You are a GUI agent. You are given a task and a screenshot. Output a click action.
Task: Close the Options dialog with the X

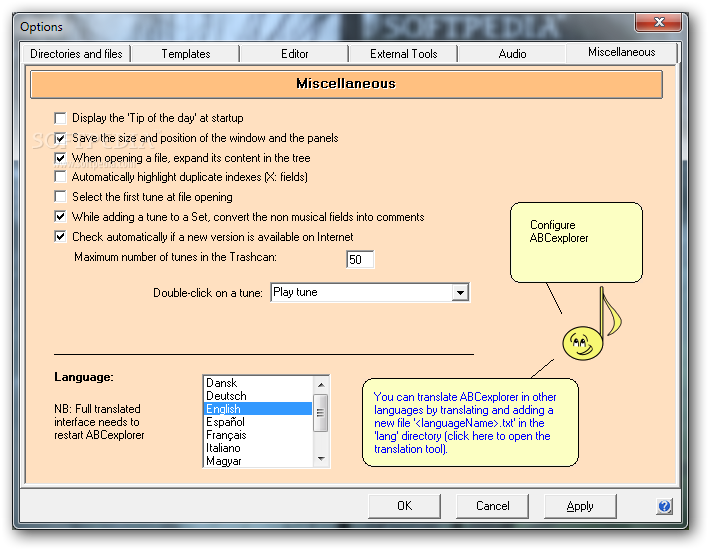coord(658,21)
